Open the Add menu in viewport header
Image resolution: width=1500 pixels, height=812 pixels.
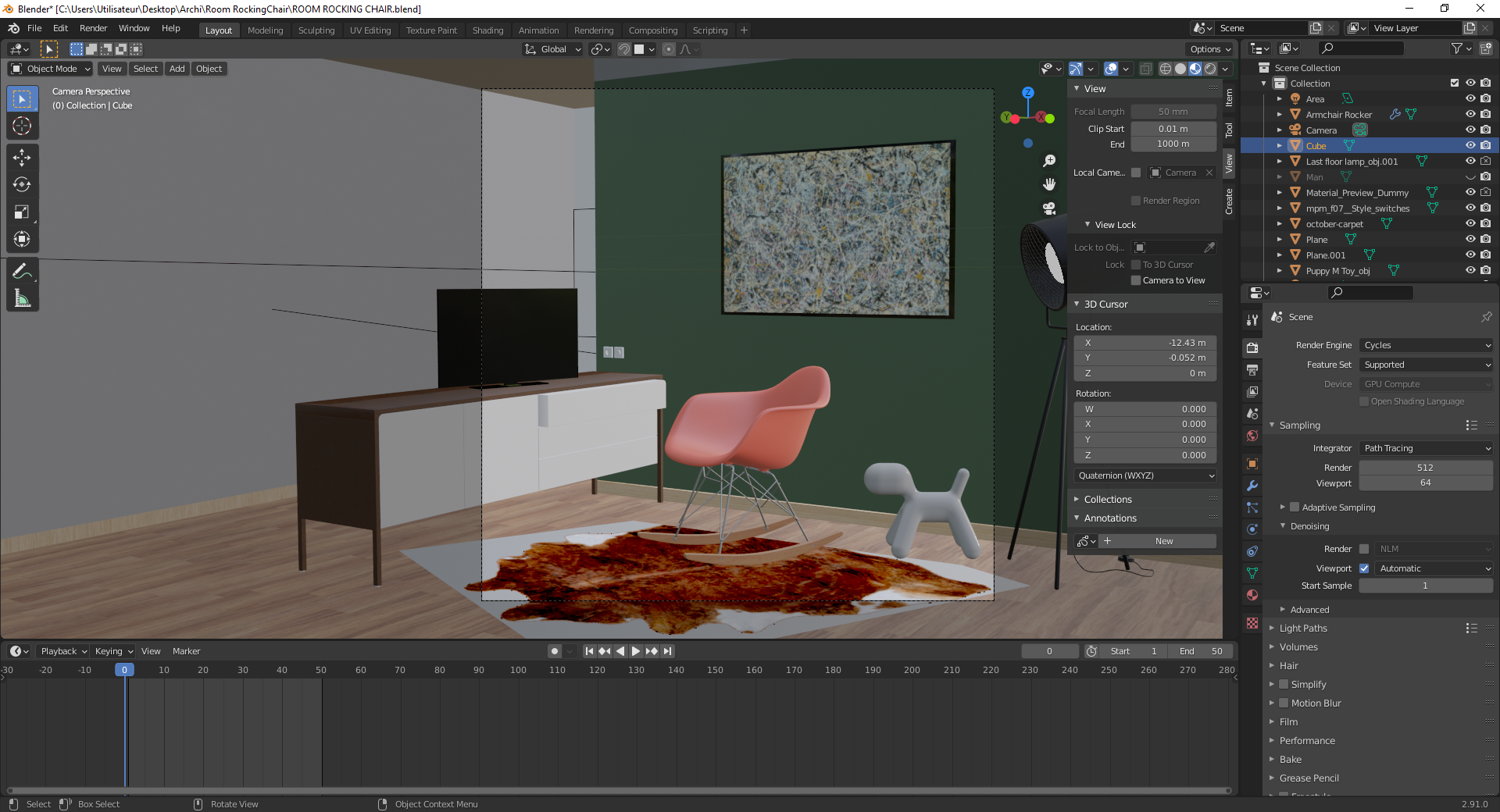click(177, 69)
